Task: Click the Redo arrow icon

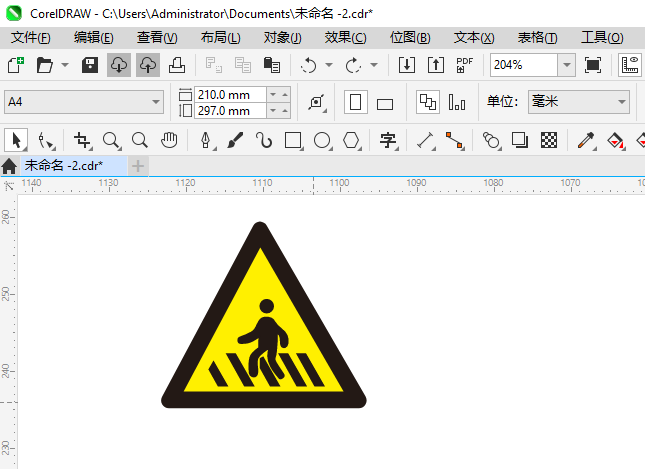Action: 353,65
